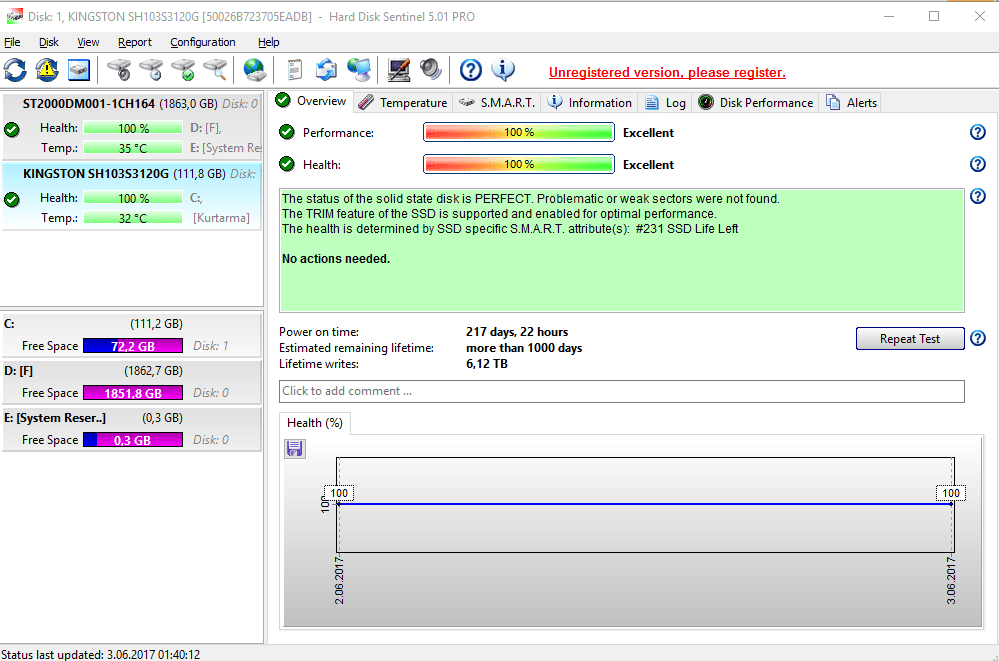Click the globe with monitor icon
The height and width of the screenshot is (661, 999).
pyautogui.click(x=359, y=70)
